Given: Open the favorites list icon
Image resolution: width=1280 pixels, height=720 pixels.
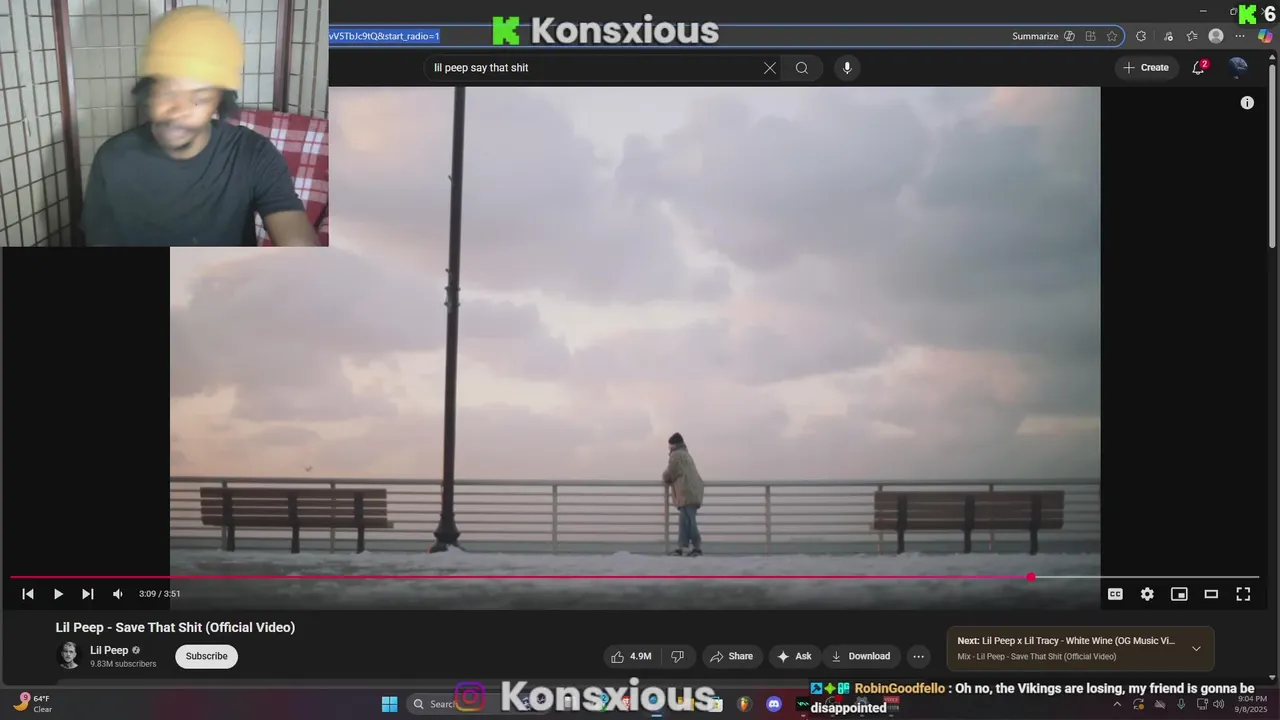Looking at the screenshot, I should [x=1192, y=36].
